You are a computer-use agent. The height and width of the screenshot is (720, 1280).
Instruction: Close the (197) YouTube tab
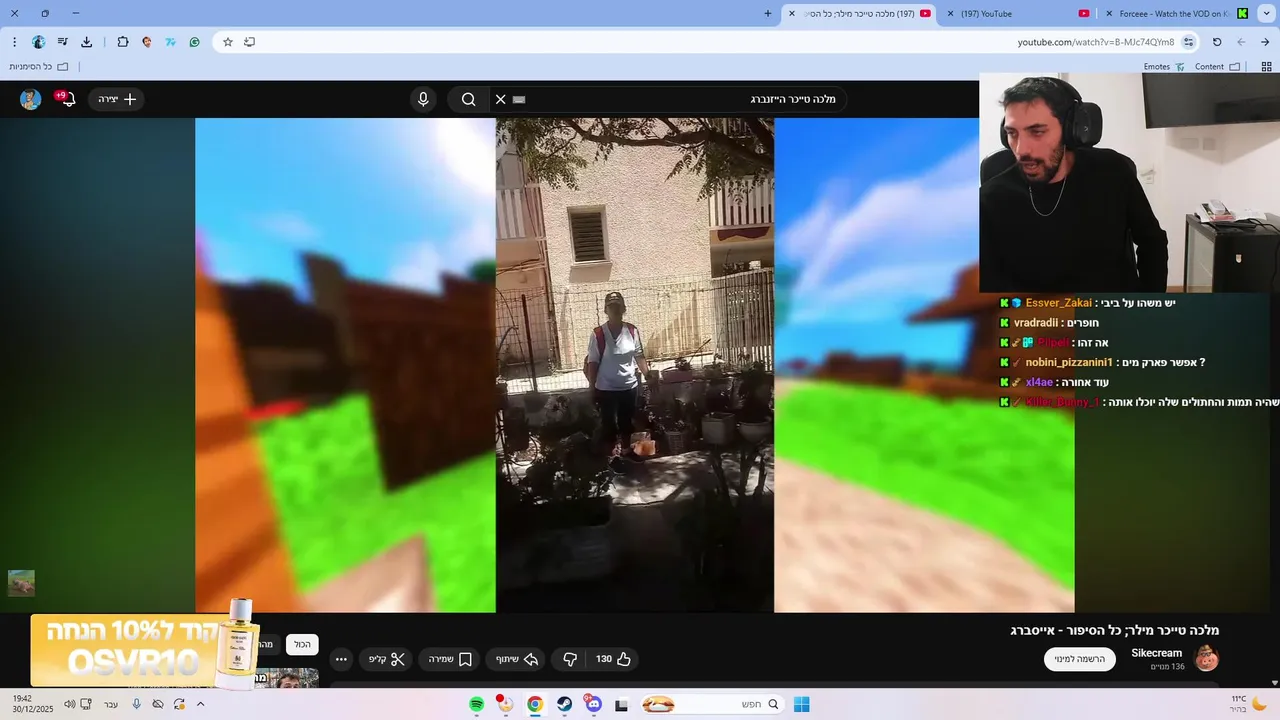click(x=950, y=13)
